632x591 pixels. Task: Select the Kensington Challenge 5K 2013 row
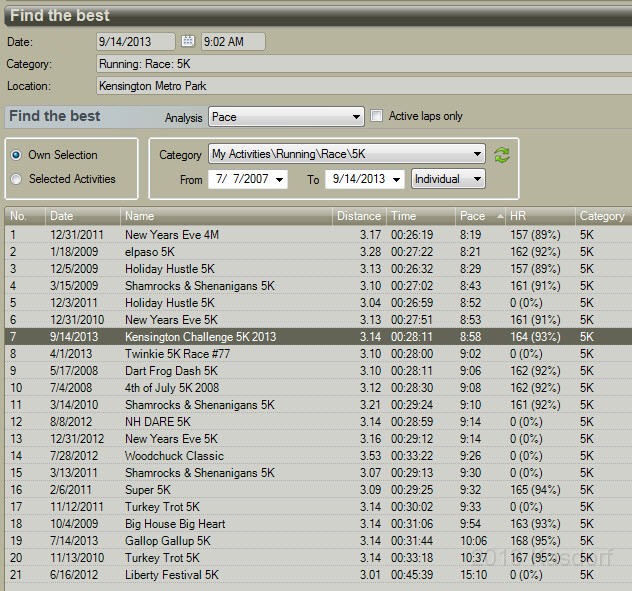point(200,337)
